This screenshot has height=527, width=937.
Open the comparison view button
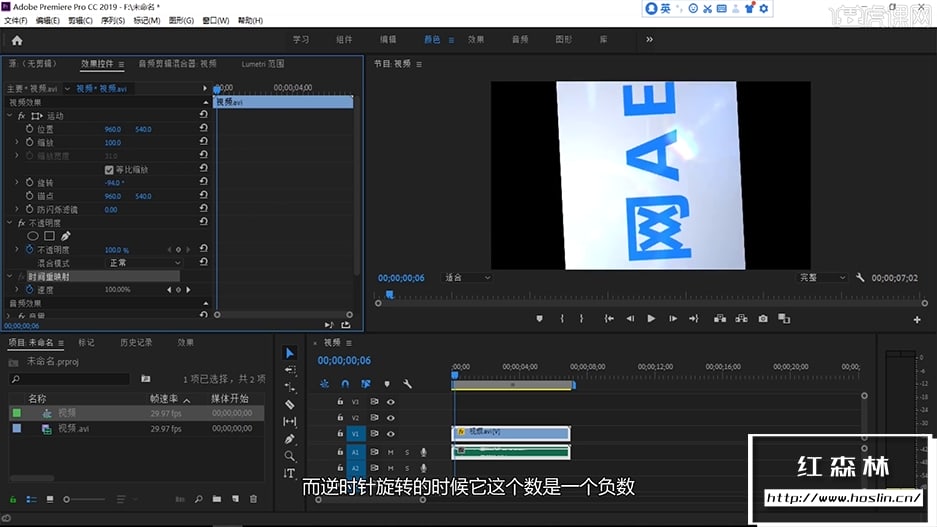784,318
